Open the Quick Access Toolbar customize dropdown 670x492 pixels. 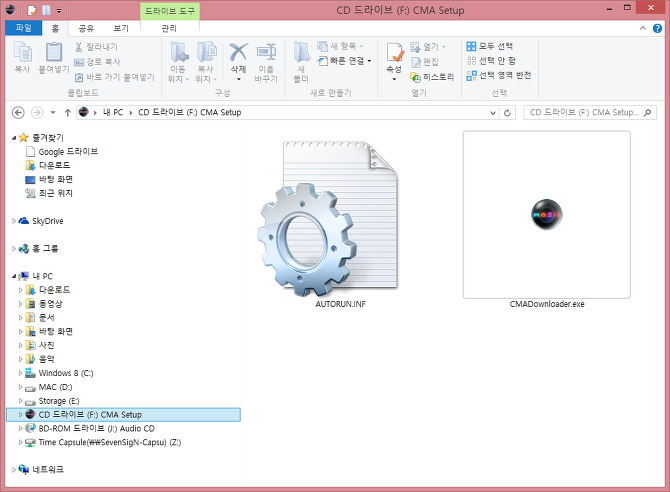click(x=59, y=10)
